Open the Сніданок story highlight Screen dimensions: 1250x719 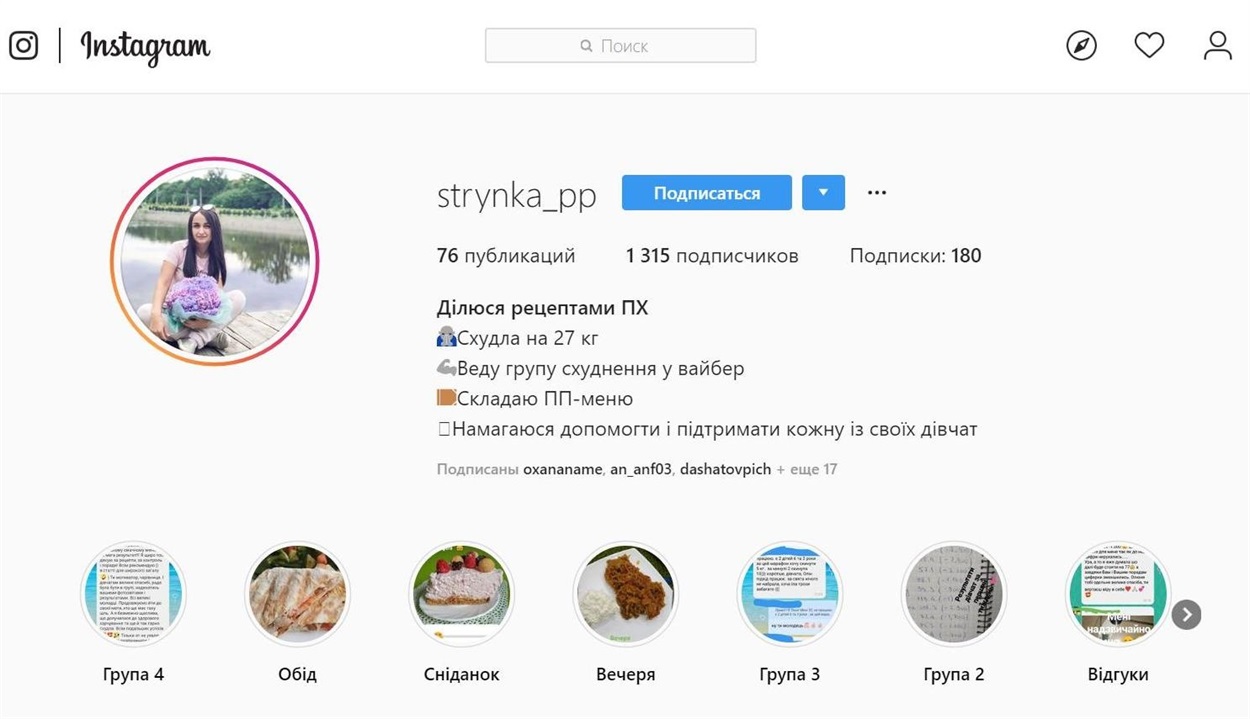(x=461, y=595)
